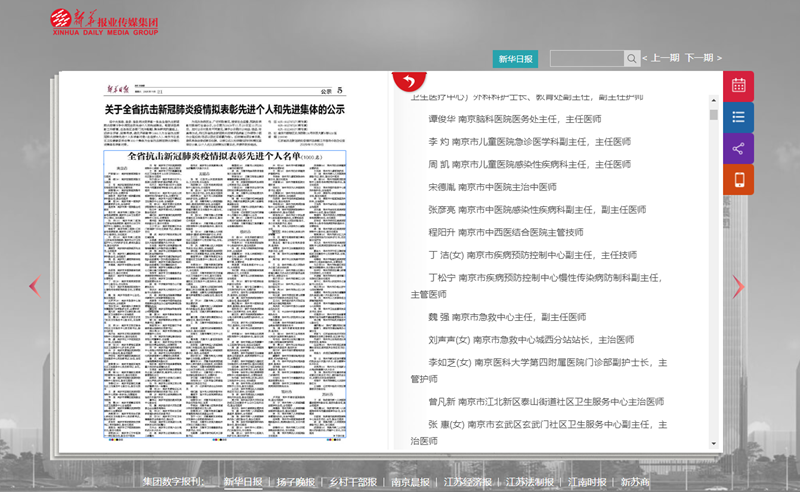The width and height of the screenshot is (800, 492).
Task: Click the scrollbar up arrow in article
Action: [x=713, y=100]
